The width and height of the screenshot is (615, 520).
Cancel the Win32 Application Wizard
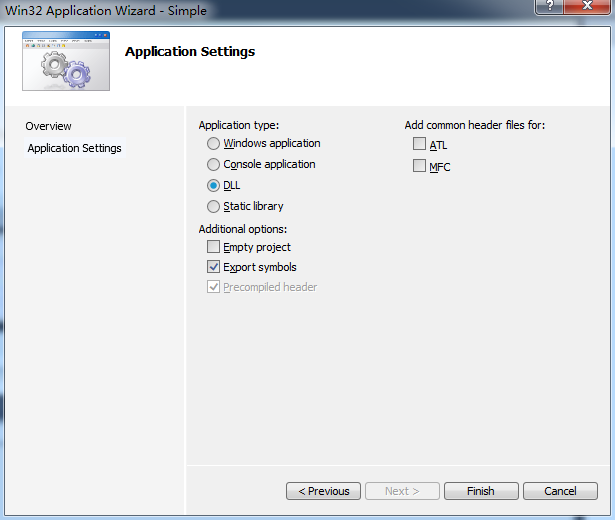pyautogui.click(x=560, y=491)
